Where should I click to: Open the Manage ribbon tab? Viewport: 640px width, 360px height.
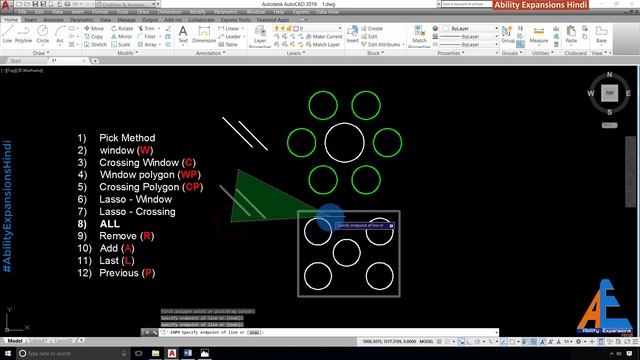pyautogui.click(x=127, y=20)
